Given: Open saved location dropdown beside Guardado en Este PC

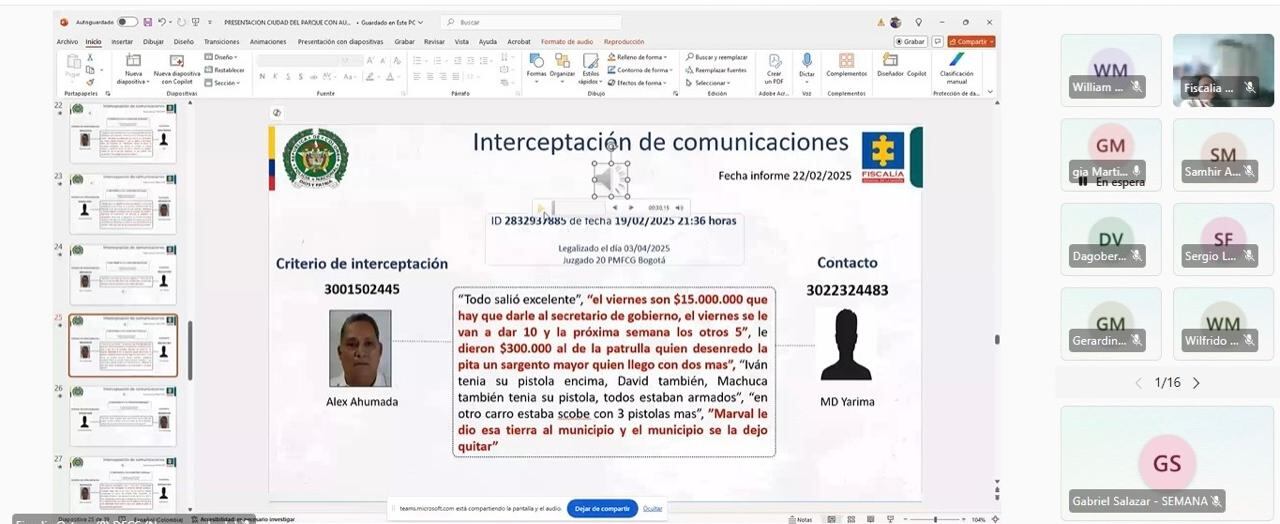Looking at the screenshot, I should point(421,22).
